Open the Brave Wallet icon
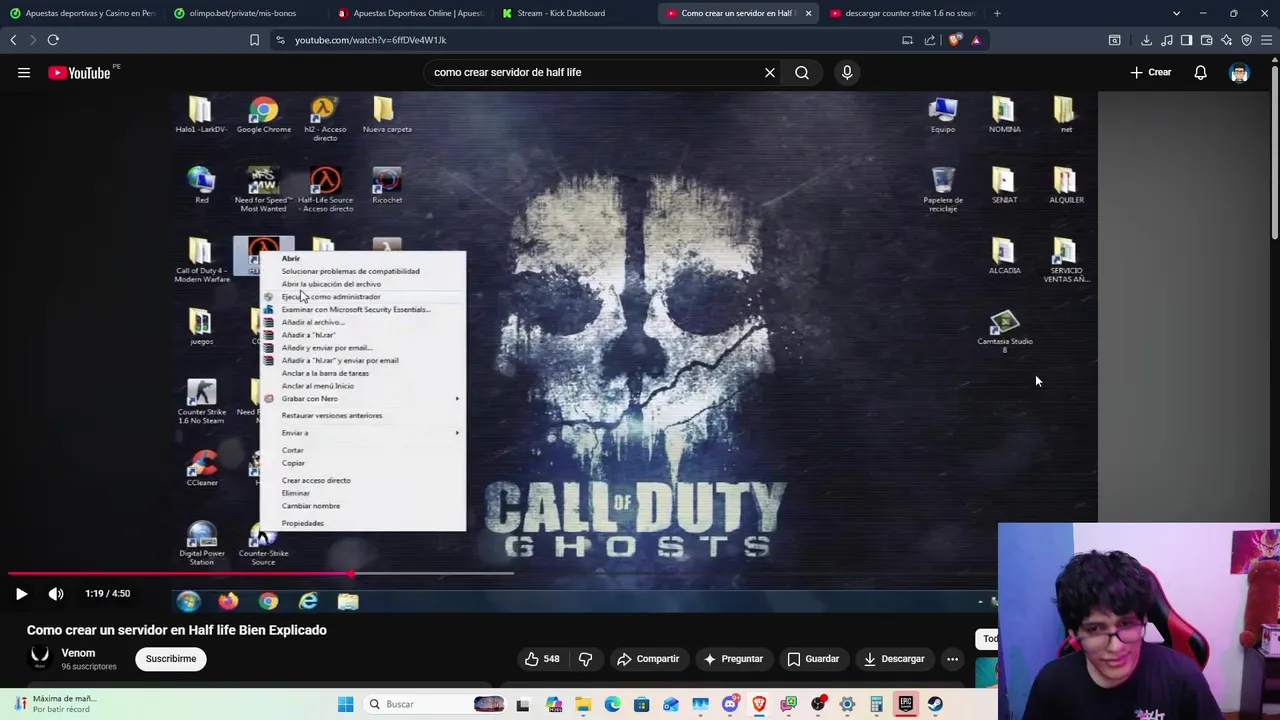Viewport: 1280px width, 720px height. [1206, 40]
